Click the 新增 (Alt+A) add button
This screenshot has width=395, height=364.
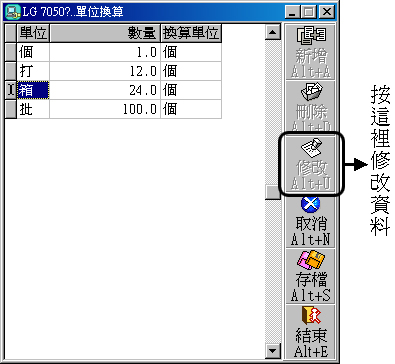(x=310, y=52)
